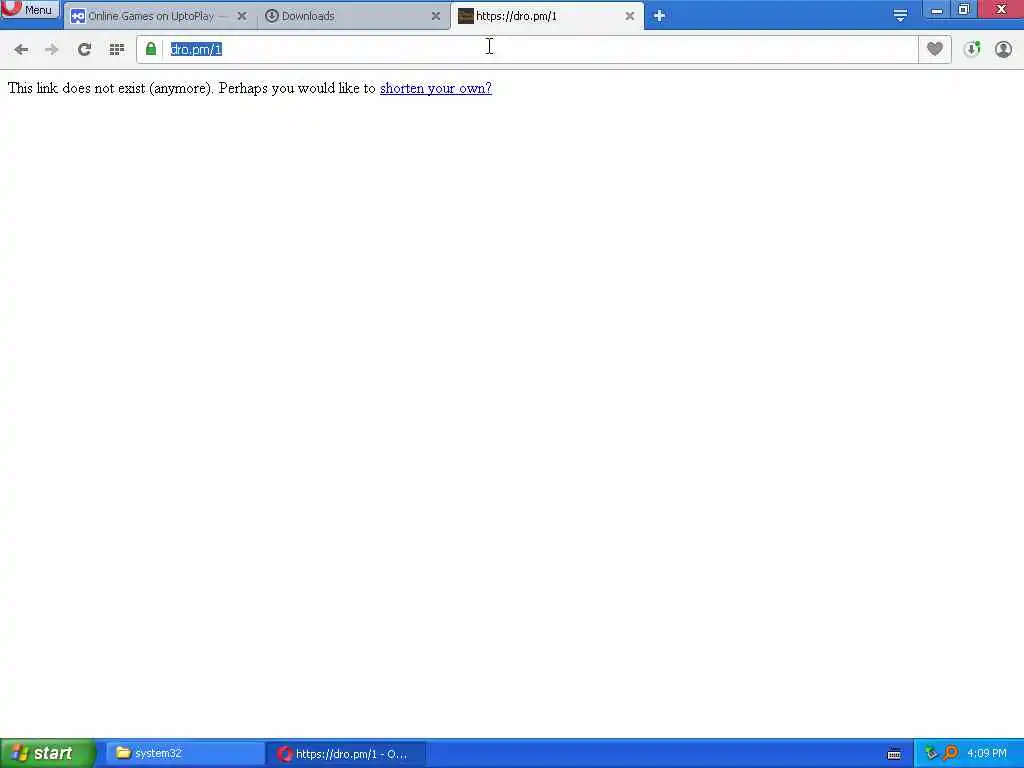Open the Opera Menu button
Viewport: 1024px width, 768px height.
(x=30, y=9)
